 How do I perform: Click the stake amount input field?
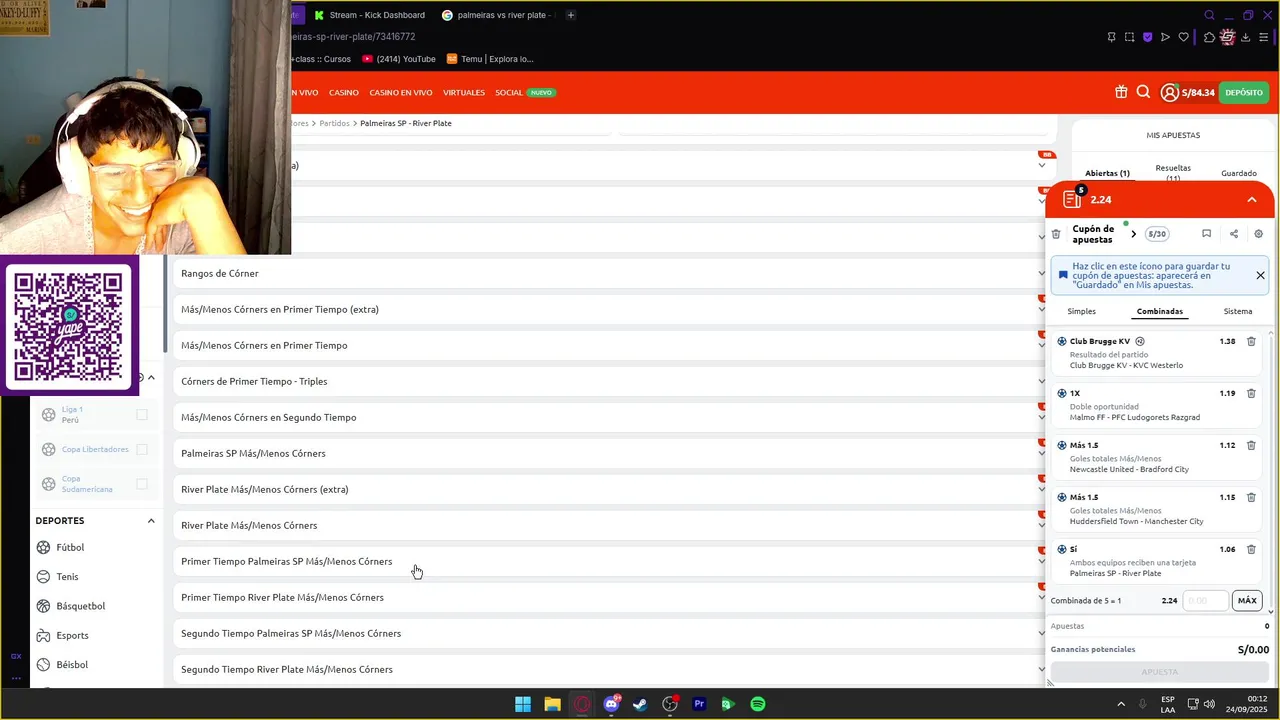coord(1206,601)
